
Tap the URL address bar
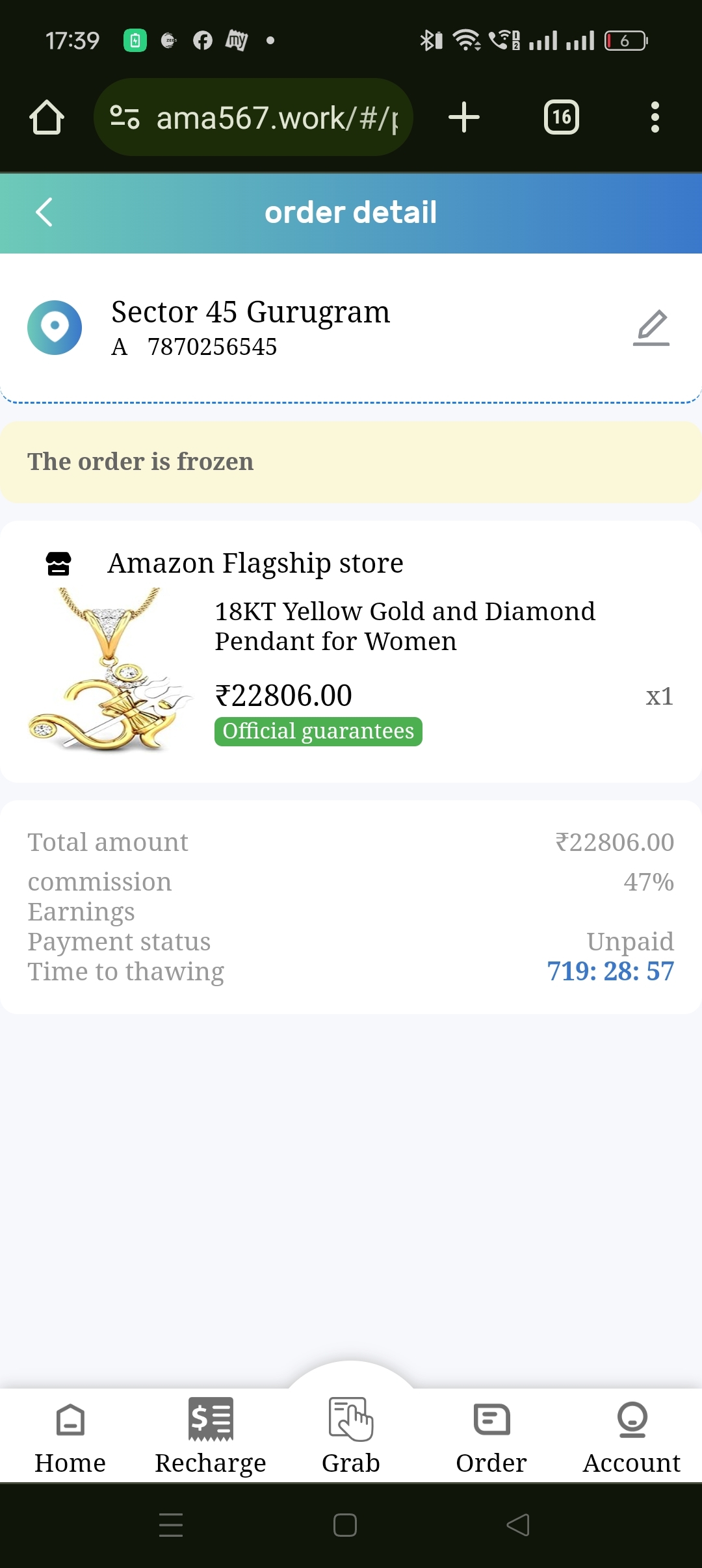click(276, 118)
